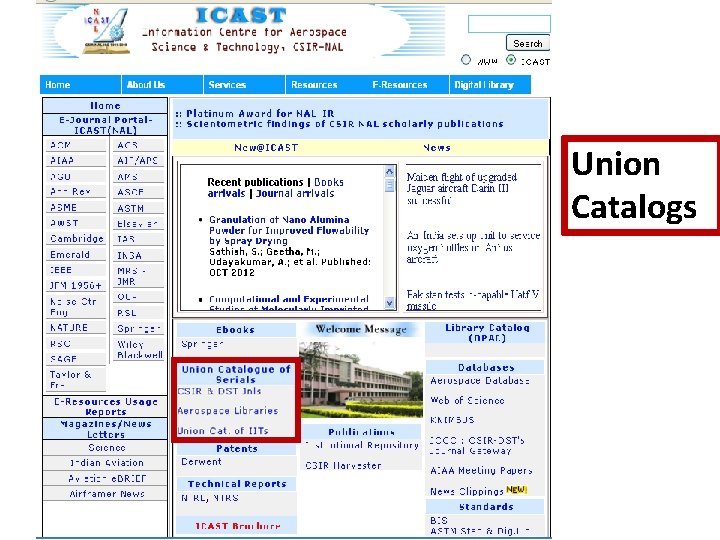Open the JFM 1956+ link
The height and width of the screenshot is (540, 720).
[76, 286]
